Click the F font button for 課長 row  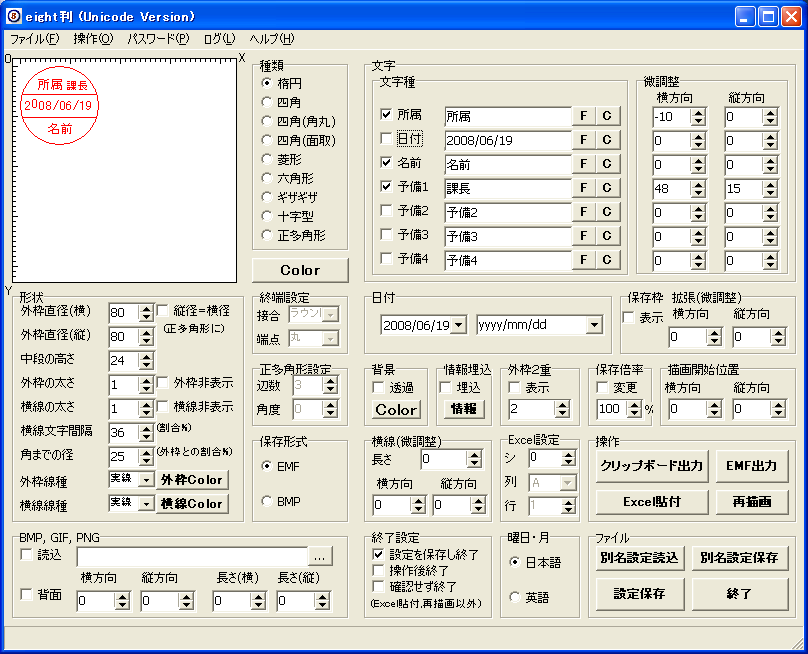tap(583, 188)
